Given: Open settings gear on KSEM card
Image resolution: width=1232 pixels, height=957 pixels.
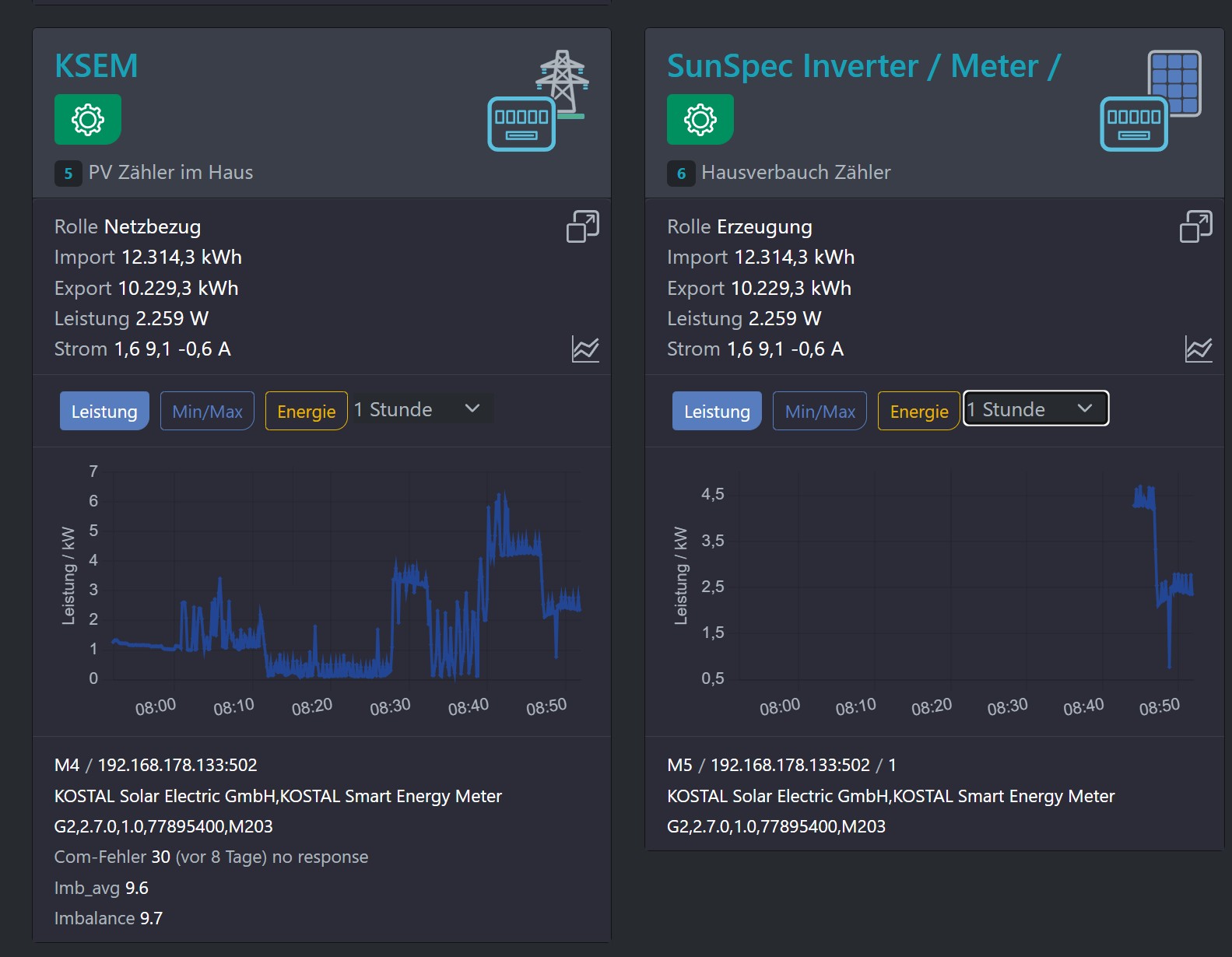Looking at the screenshot, I should (87, 120).
